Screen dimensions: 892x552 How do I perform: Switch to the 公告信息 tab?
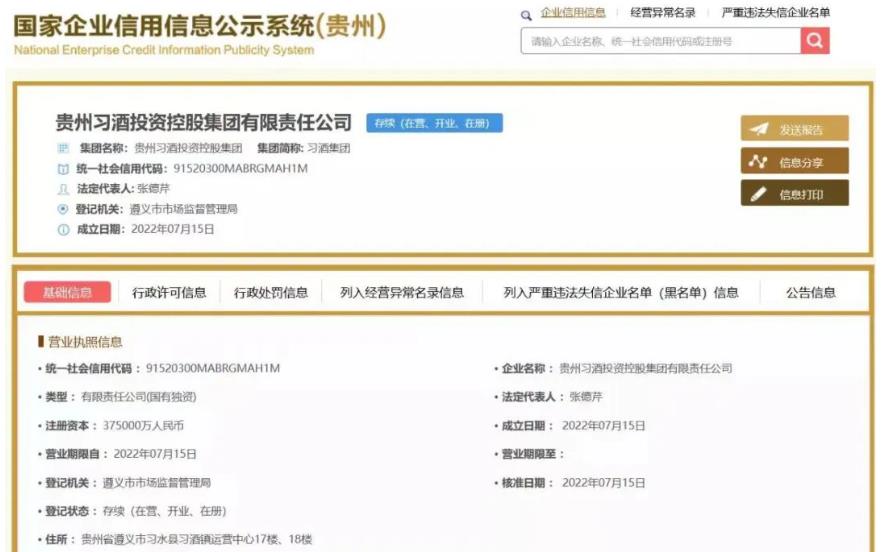pos(810,293)
